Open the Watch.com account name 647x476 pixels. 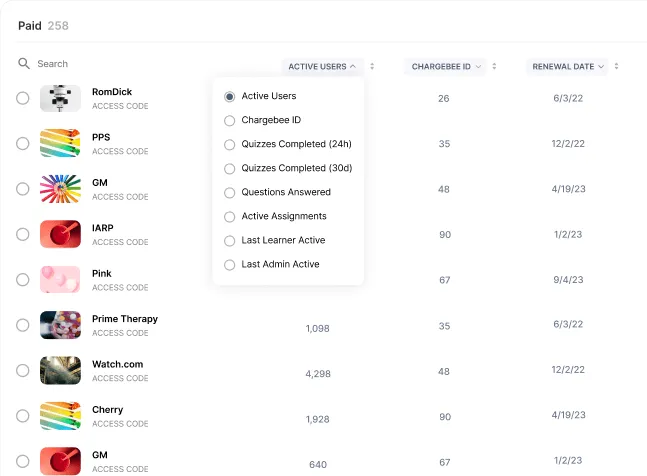(118, 364)
